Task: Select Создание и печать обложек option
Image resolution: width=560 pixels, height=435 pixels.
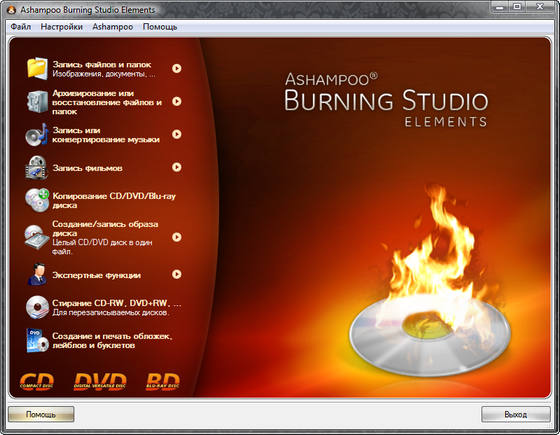Action: (x=112, y=341)
